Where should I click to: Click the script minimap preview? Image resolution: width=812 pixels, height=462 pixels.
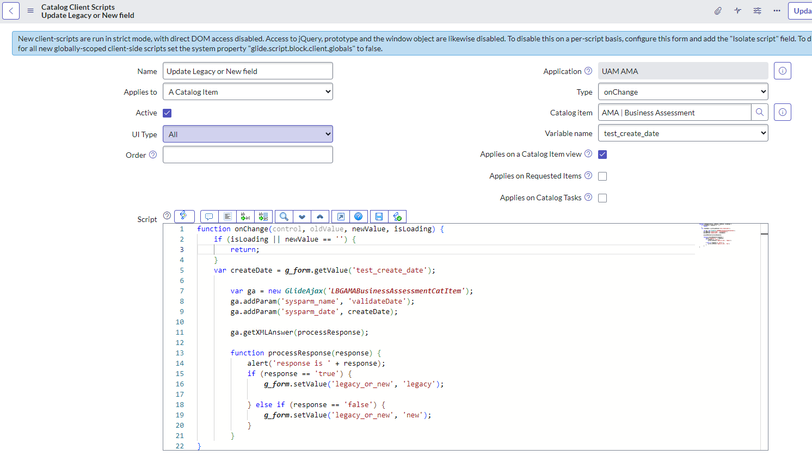[x=717, y=234]
